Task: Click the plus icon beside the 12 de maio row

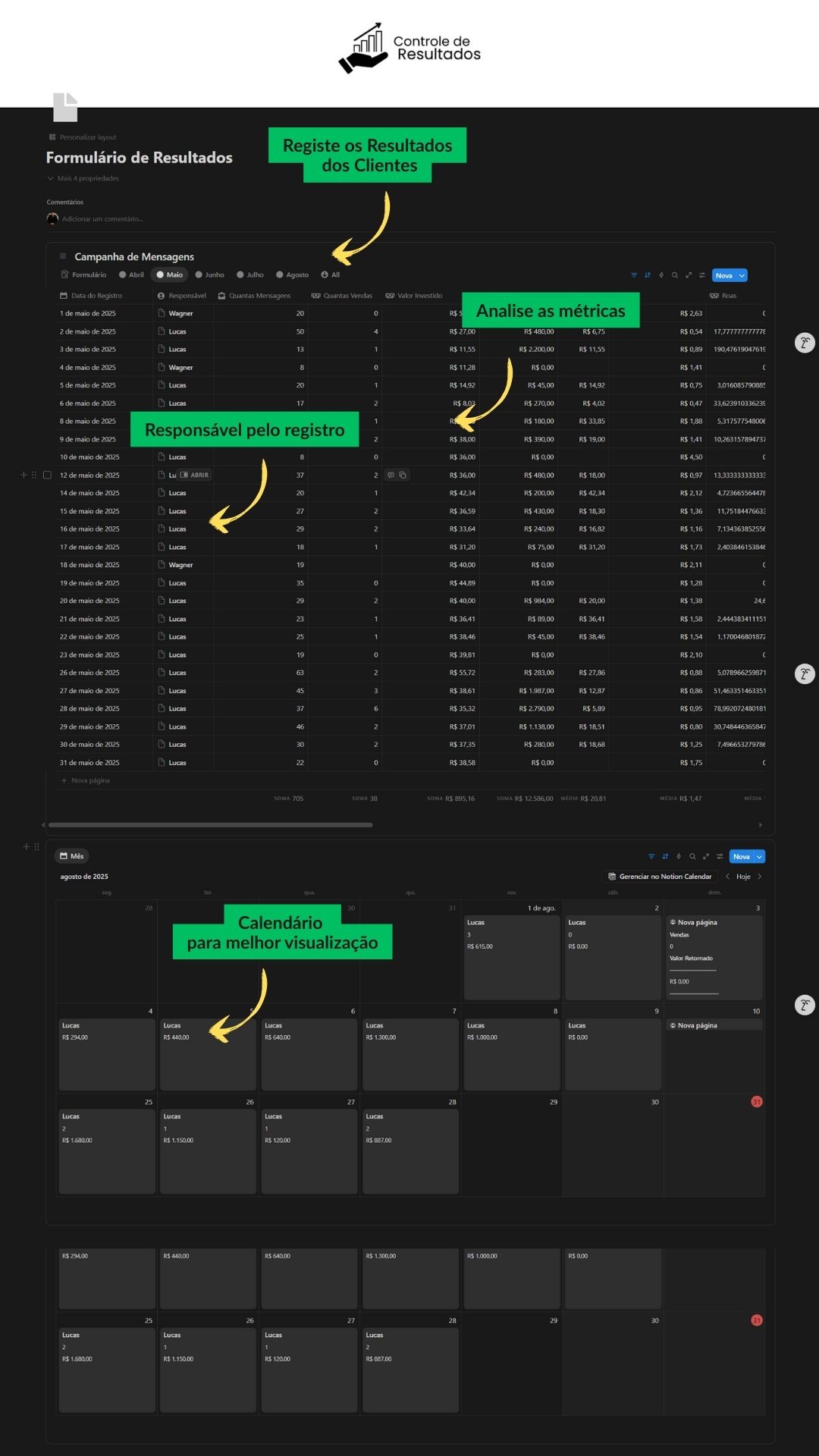Action: [x=24, y=475]
